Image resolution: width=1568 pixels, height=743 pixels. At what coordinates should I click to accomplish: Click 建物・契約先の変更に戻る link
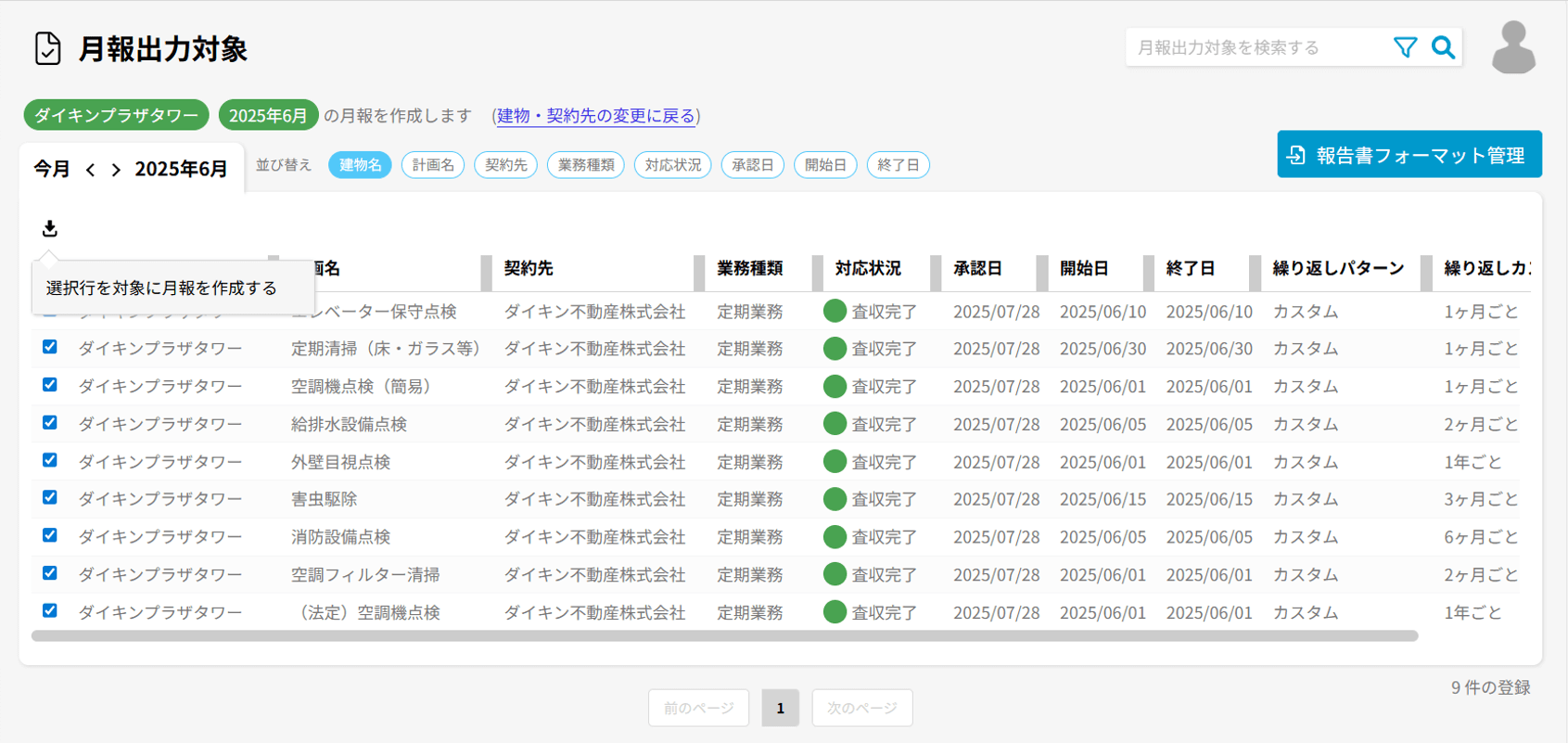click(x=595, y=116)
